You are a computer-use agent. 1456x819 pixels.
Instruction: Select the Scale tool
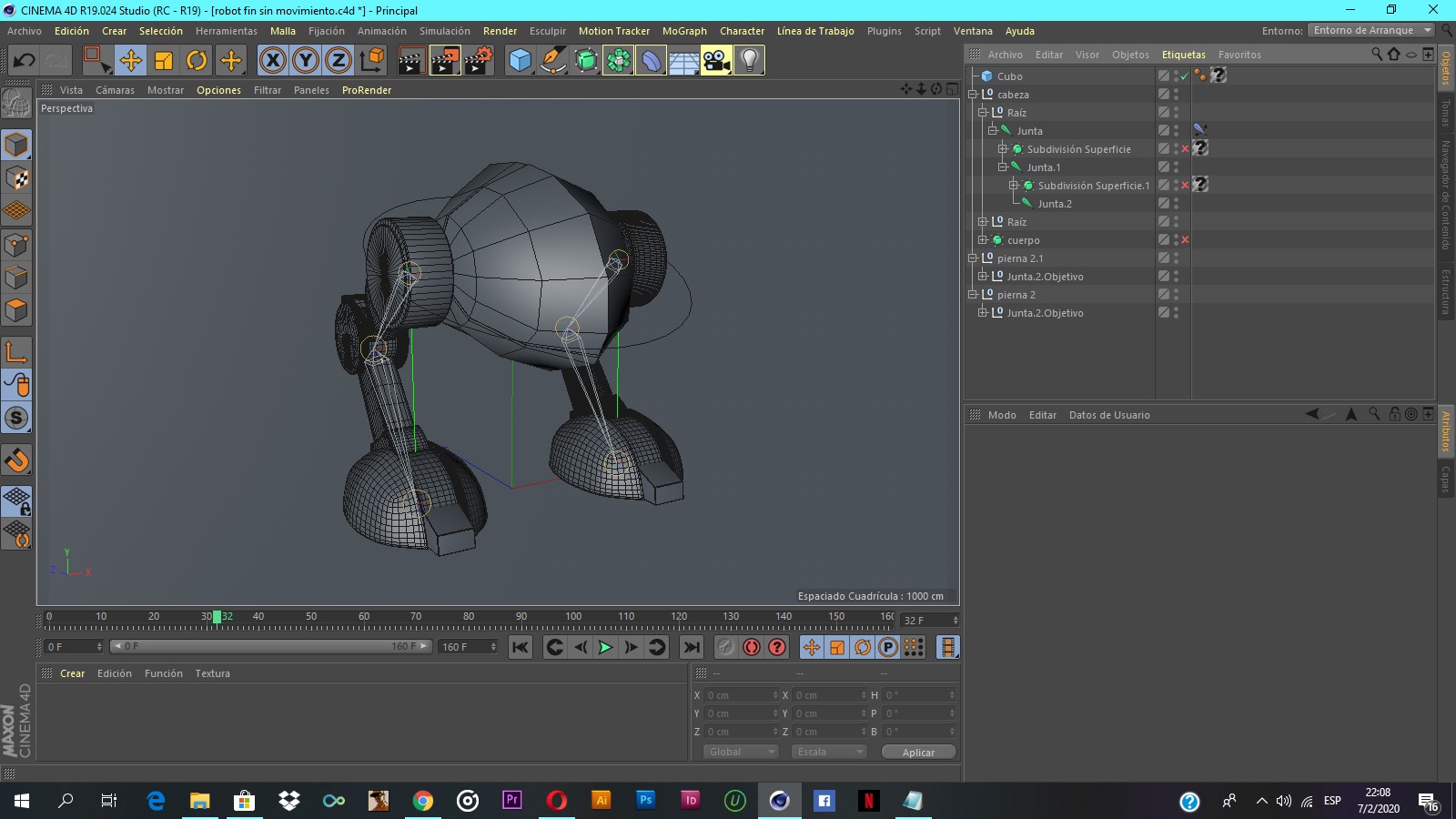[x=164, y=60]
